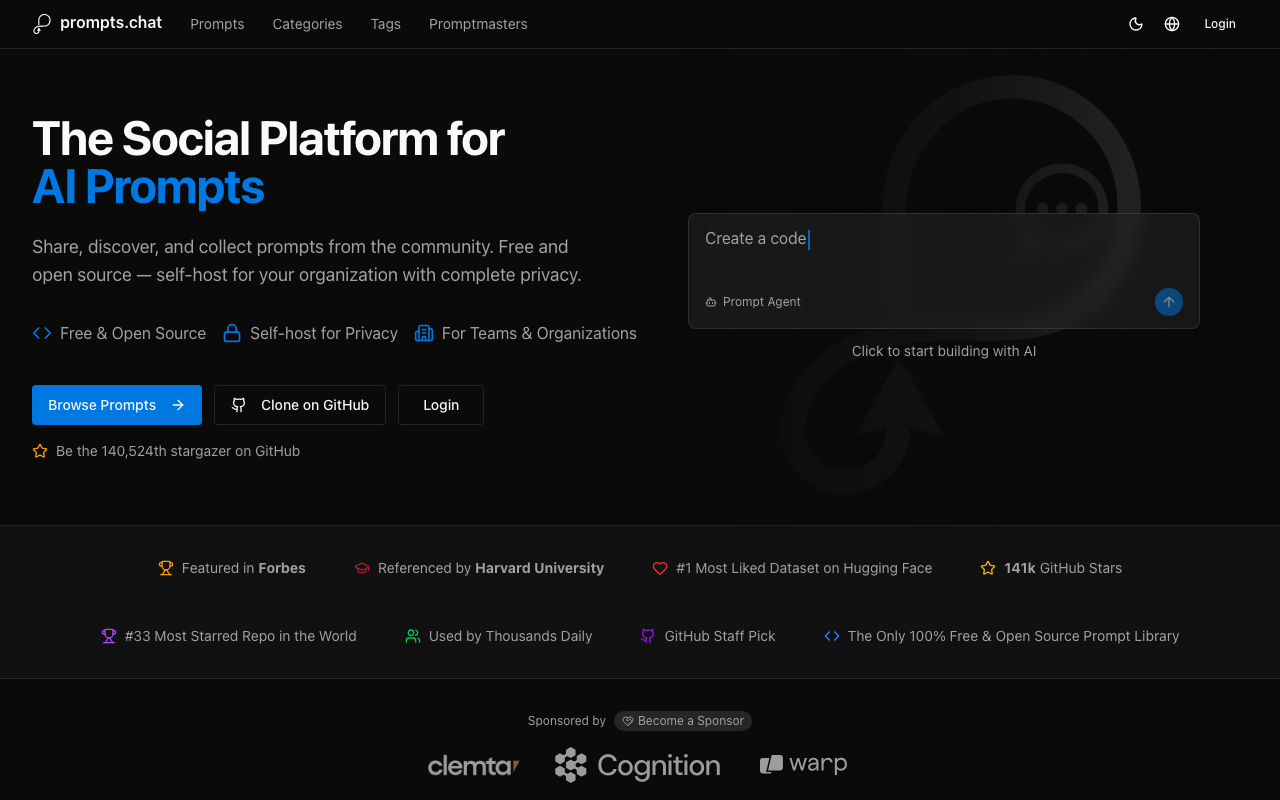Screen dimensions: 1280x800
Task: Open the language selector globe menu
Action: (1172, 24)
